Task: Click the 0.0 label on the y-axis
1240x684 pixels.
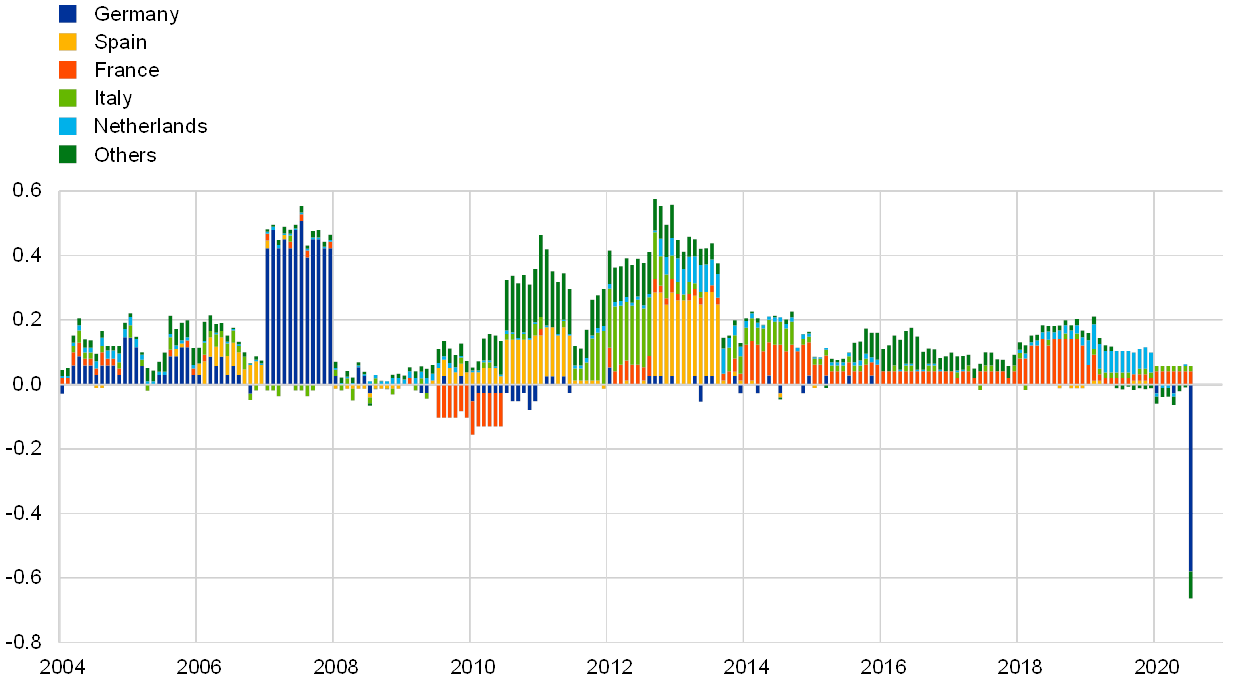Action: point(28,384)
